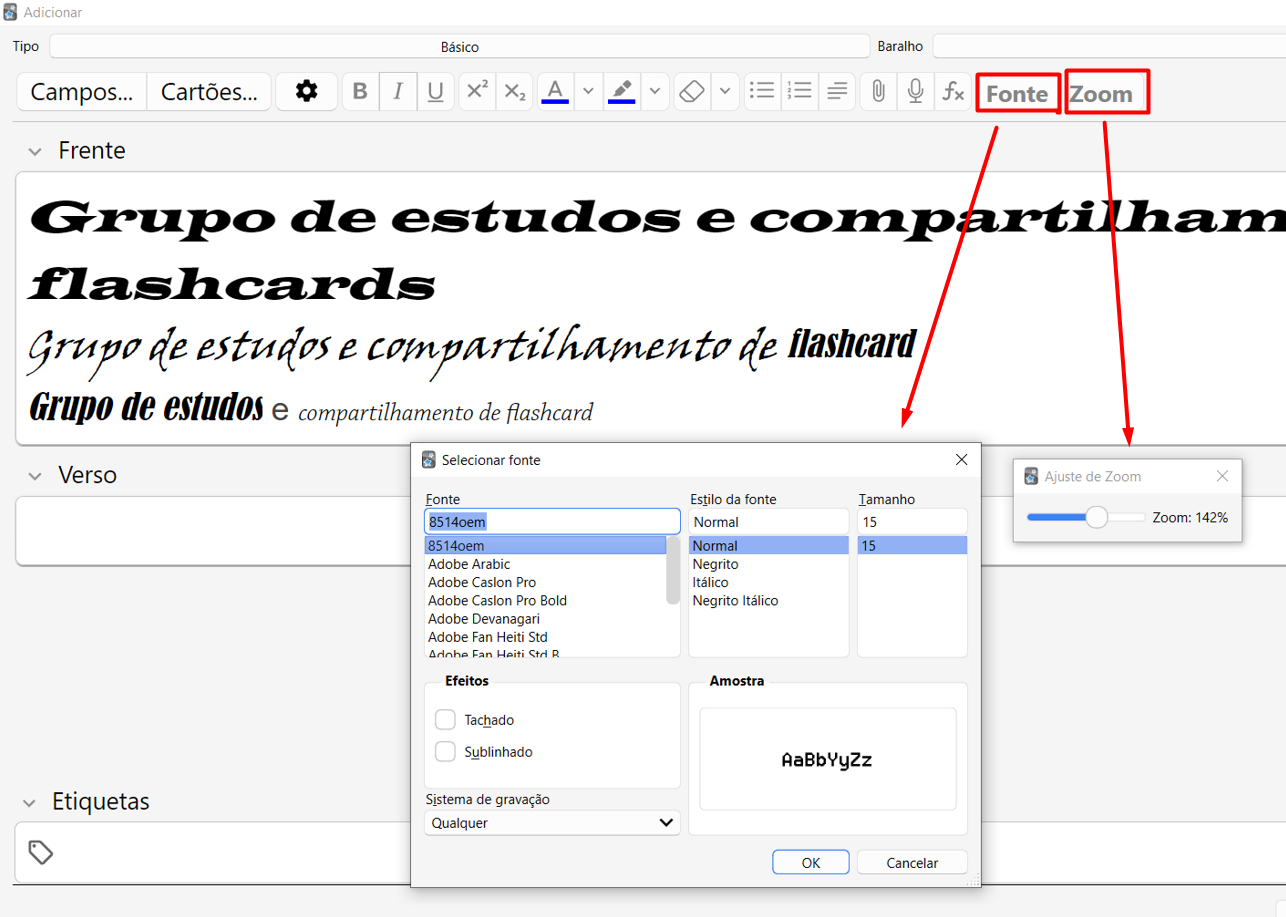Insert an unordered bullet list

point(763,92)
